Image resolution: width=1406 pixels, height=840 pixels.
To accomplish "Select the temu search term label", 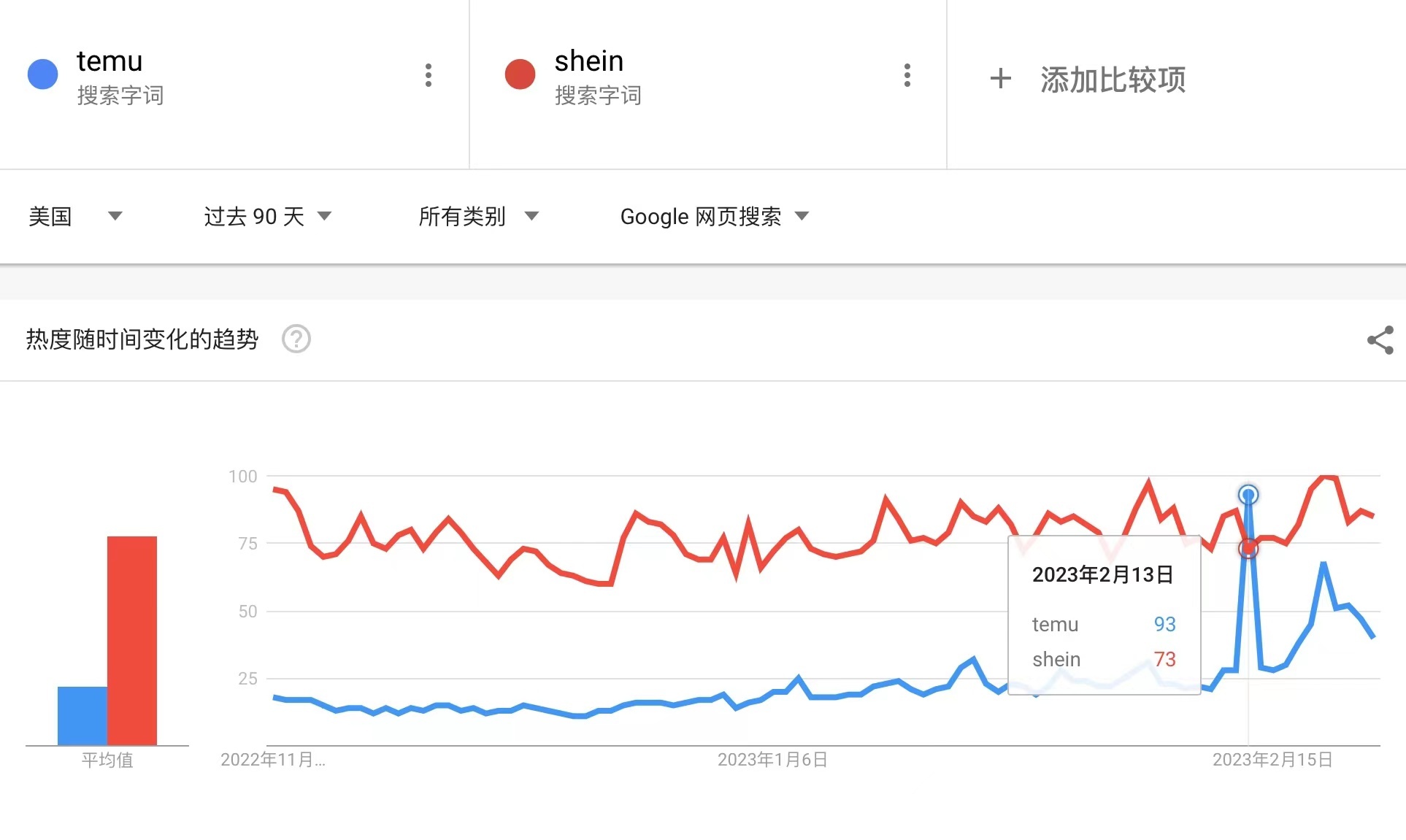I will coord(110,61).
